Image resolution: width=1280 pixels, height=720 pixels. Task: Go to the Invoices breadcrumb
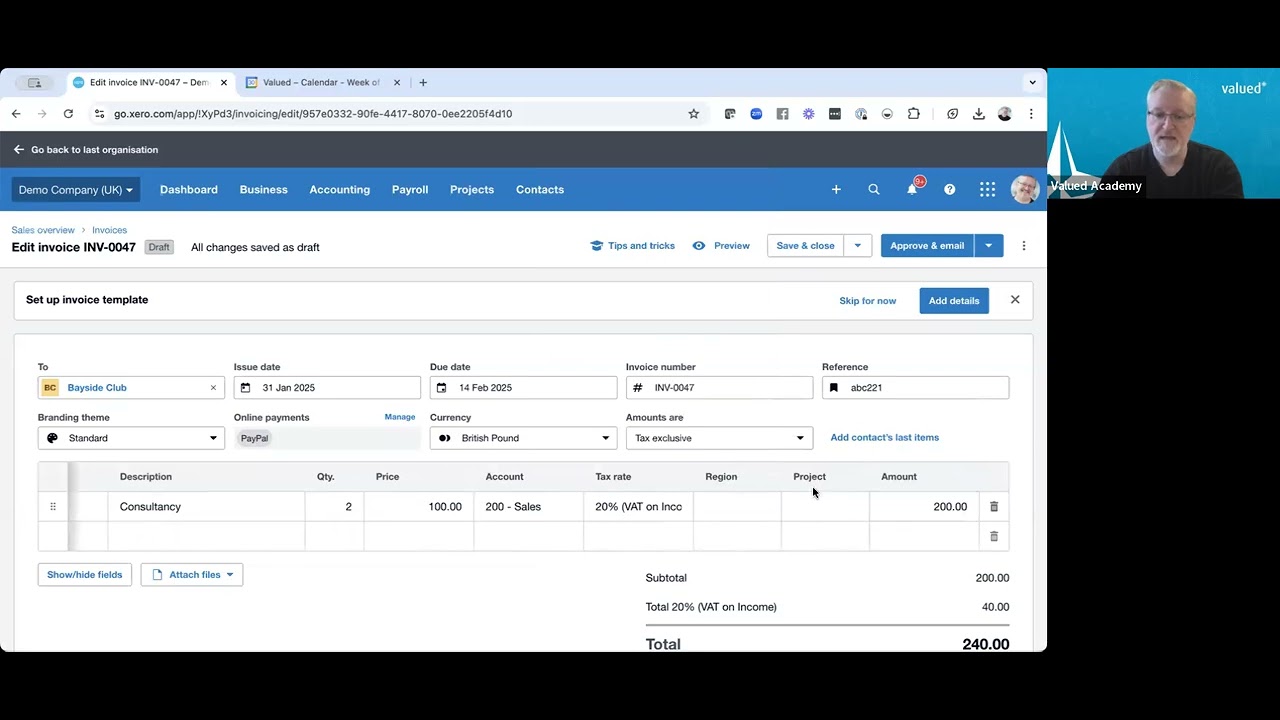pos(110,230)
